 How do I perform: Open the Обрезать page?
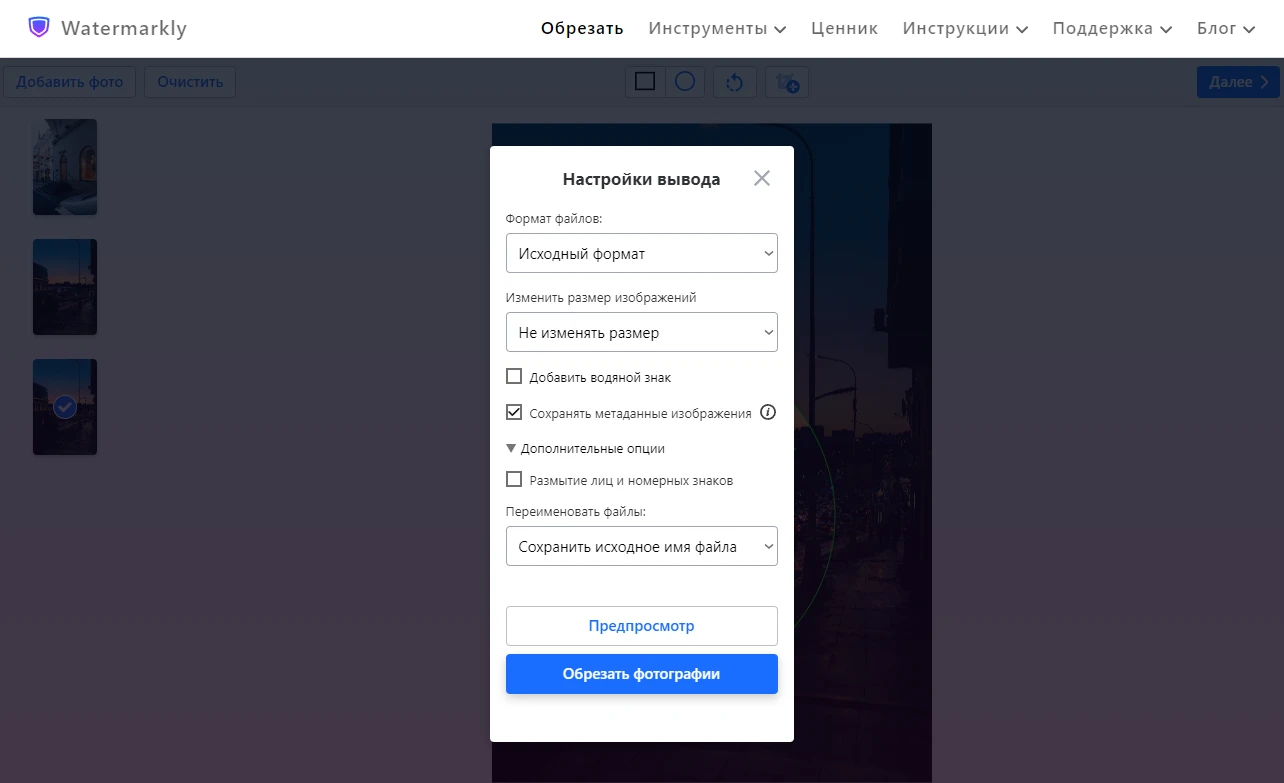click(x=582, y=28)
